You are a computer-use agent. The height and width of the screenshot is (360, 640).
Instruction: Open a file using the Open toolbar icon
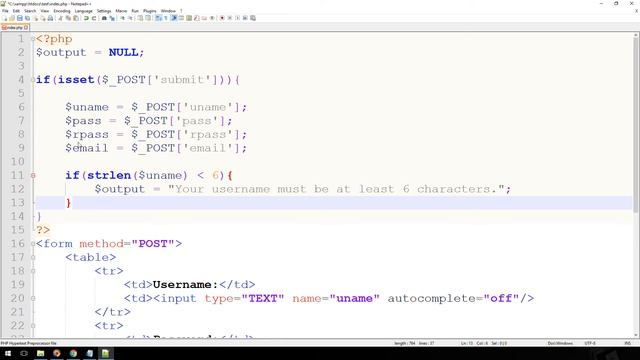[12, 18]
